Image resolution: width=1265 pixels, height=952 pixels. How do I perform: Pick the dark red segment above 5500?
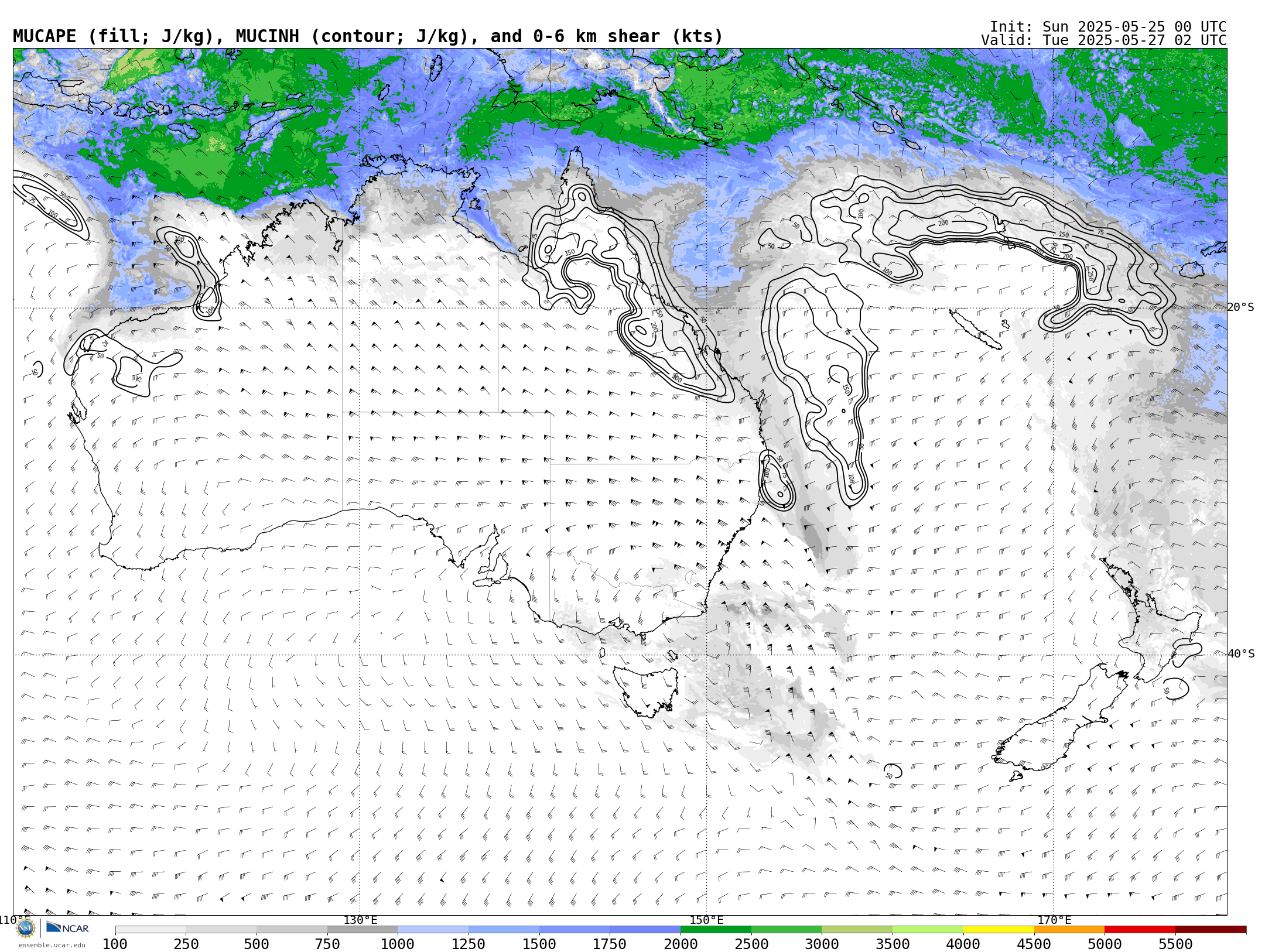(1211, 930)
